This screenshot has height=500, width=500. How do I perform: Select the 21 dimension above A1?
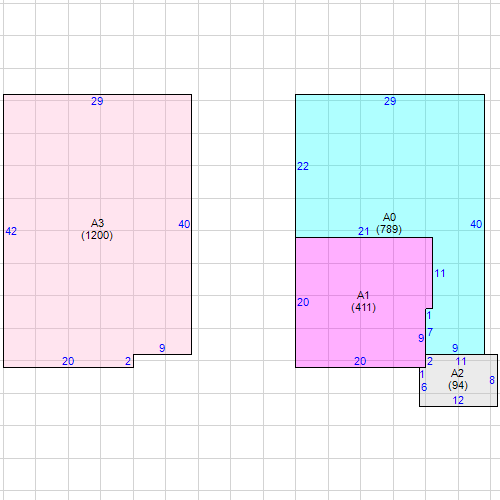pos(363,231)
